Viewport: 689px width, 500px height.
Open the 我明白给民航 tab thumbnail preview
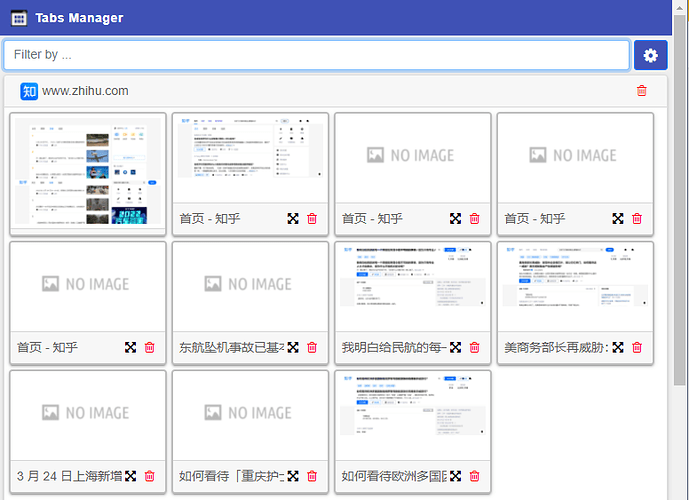pos(412,286)
